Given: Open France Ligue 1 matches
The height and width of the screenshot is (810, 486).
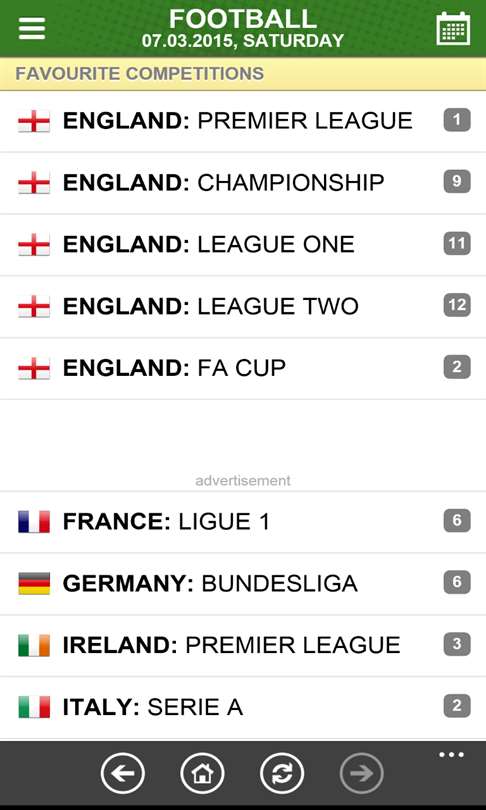Looking at the screenshot, I should (243, 522).
